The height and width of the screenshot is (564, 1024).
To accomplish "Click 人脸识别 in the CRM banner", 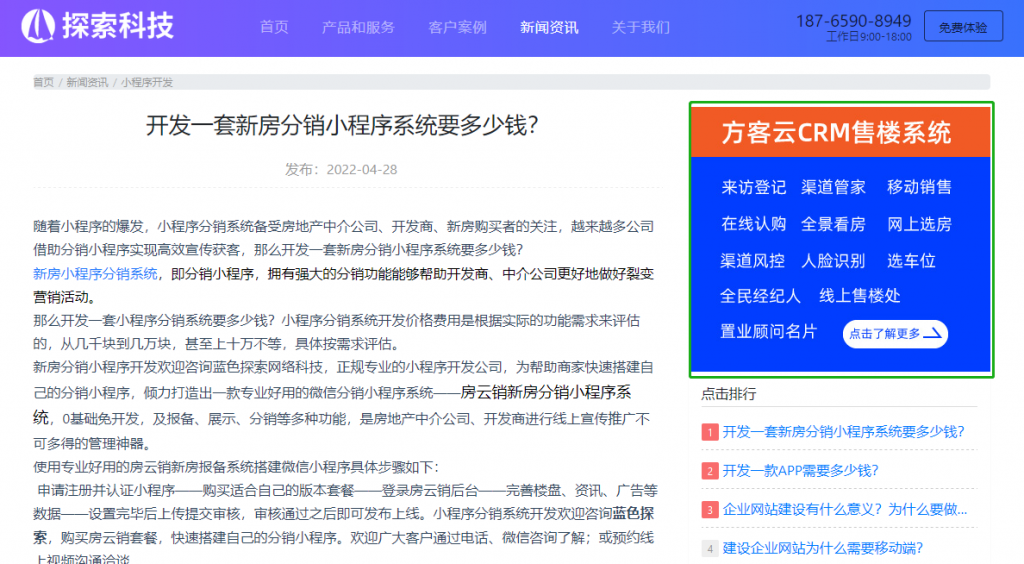I will pyautogui.click(x=833, y=261).
